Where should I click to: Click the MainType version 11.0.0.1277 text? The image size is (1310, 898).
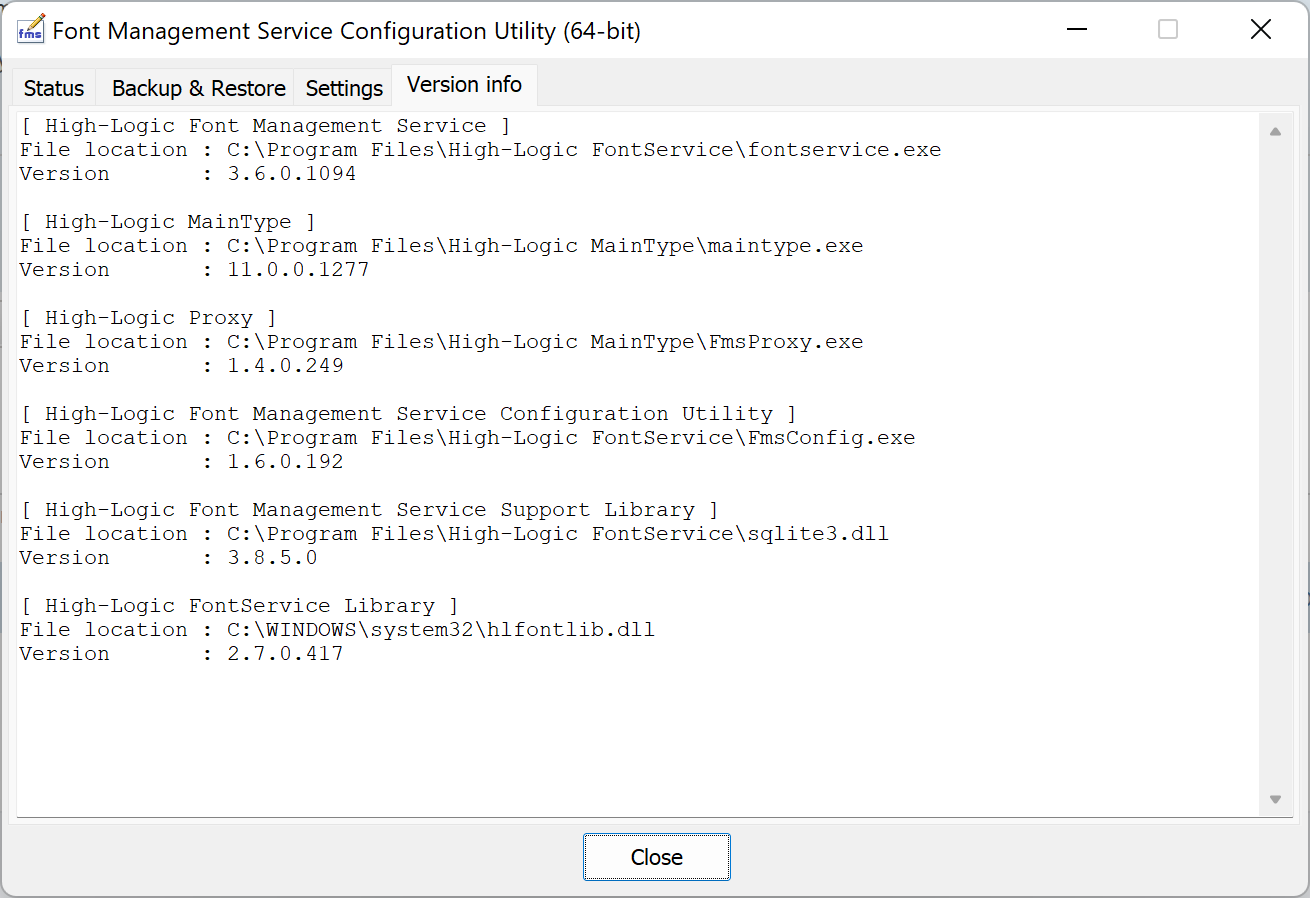pos(297,270)
